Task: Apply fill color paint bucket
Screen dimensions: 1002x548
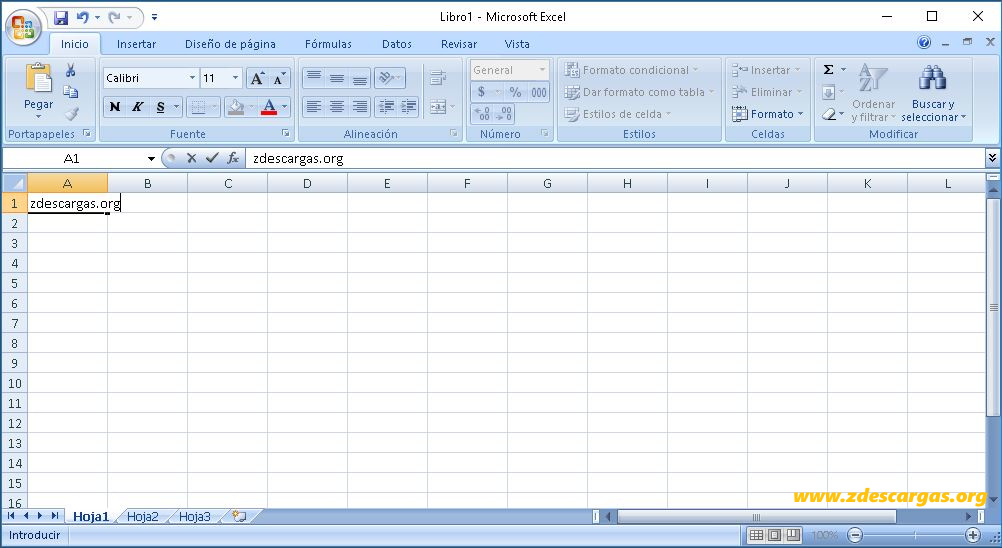Action: coord(236,107)
